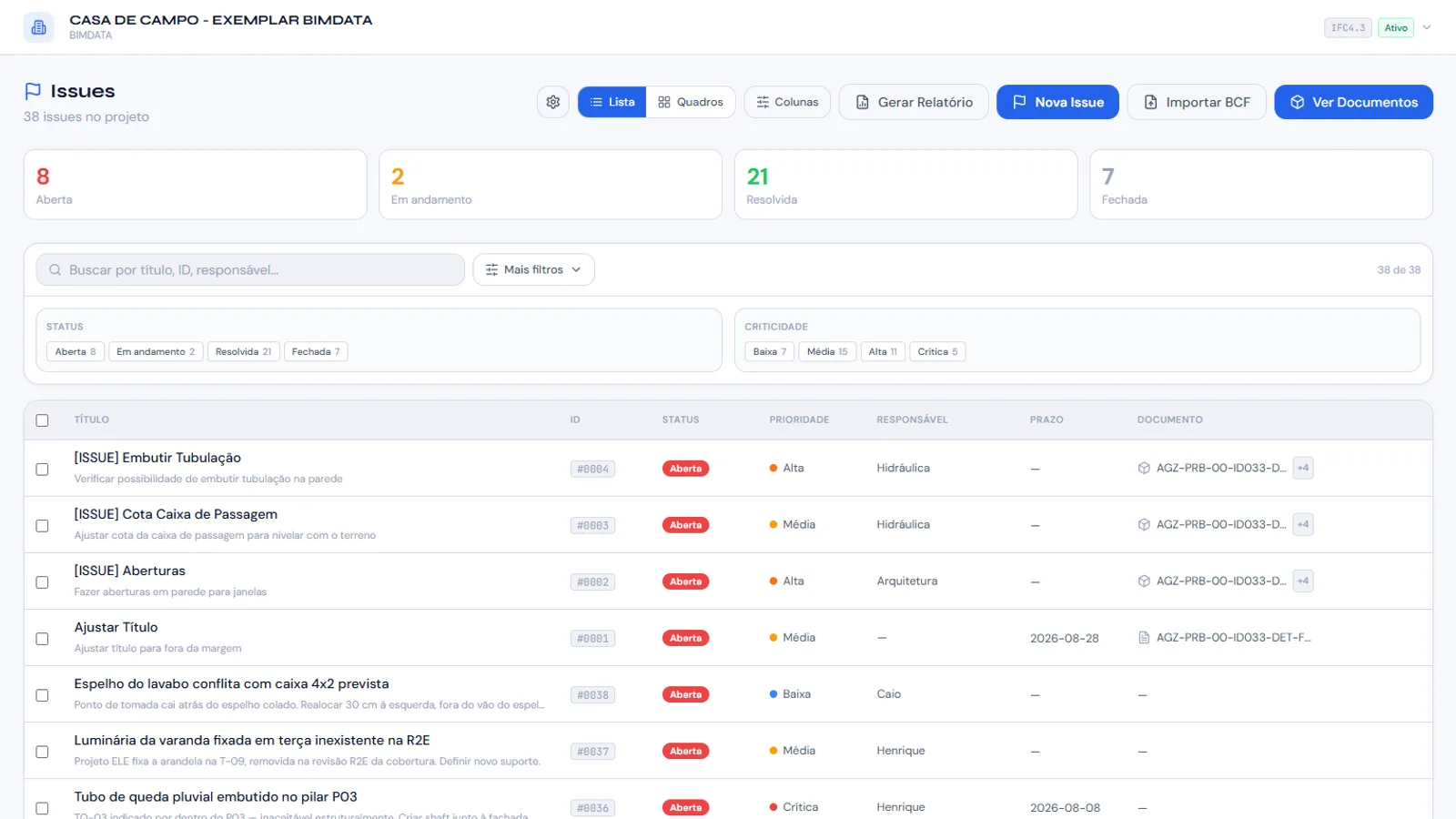Click the Ativo status badge in the header
This screenshot has height=819, width=1456.
pos(1396,27)
